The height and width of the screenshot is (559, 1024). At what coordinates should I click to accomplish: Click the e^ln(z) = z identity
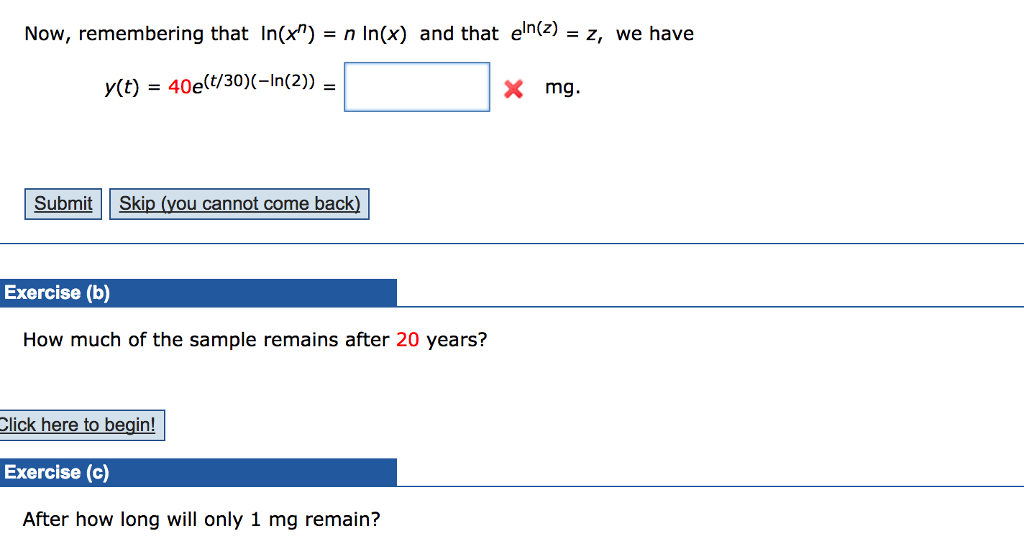(x=555, y=32)
